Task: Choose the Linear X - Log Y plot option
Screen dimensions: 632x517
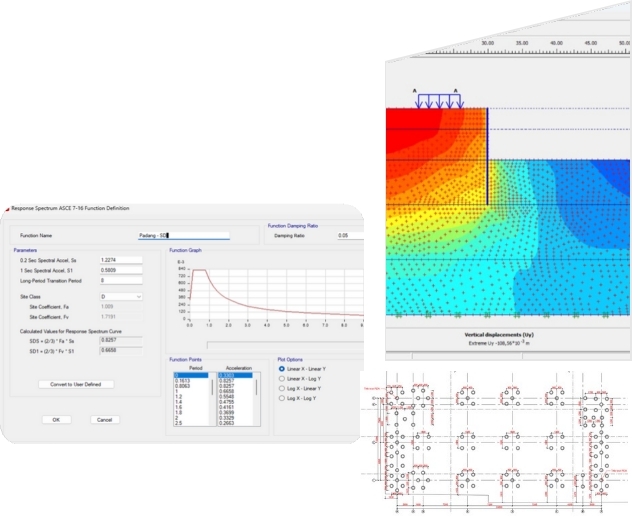Action: click(282, 377)
